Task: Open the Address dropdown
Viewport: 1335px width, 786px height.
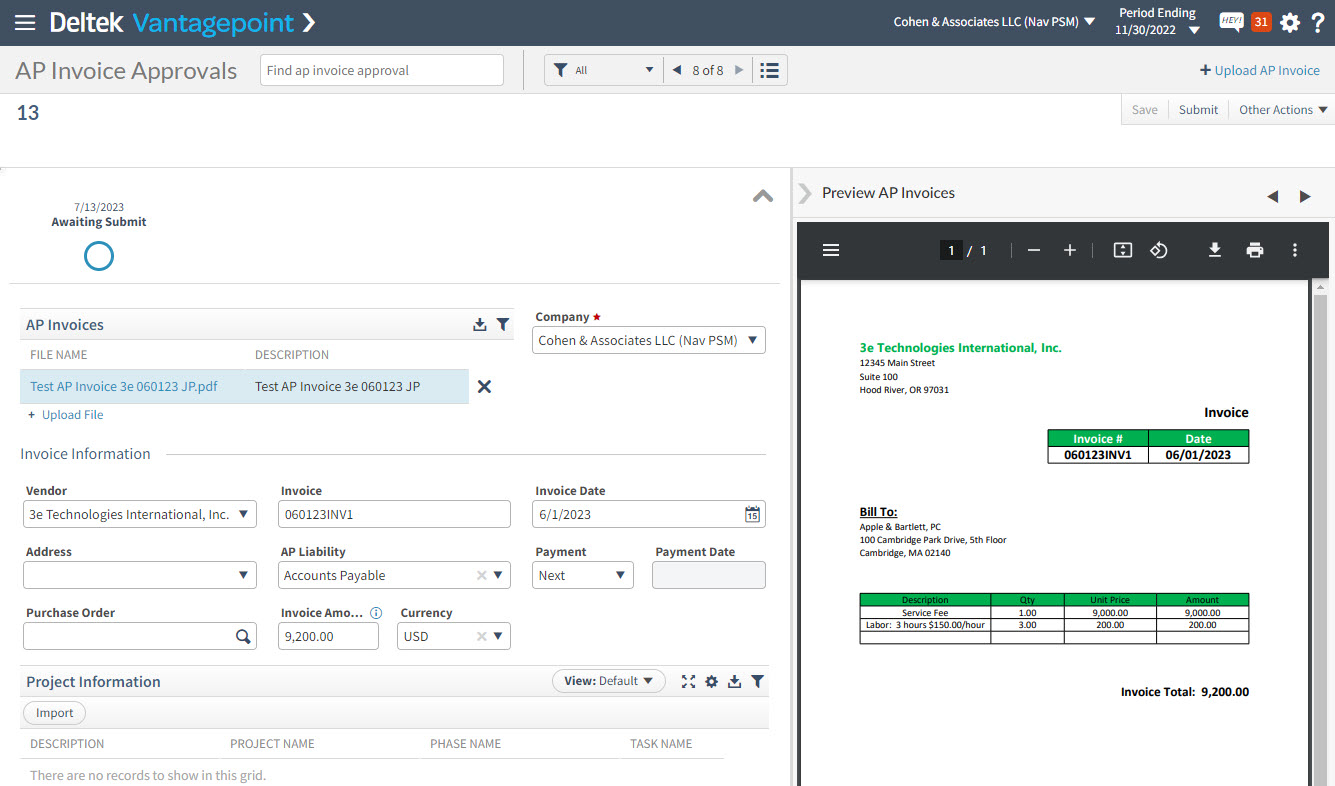Action: (x=244, y=575)
